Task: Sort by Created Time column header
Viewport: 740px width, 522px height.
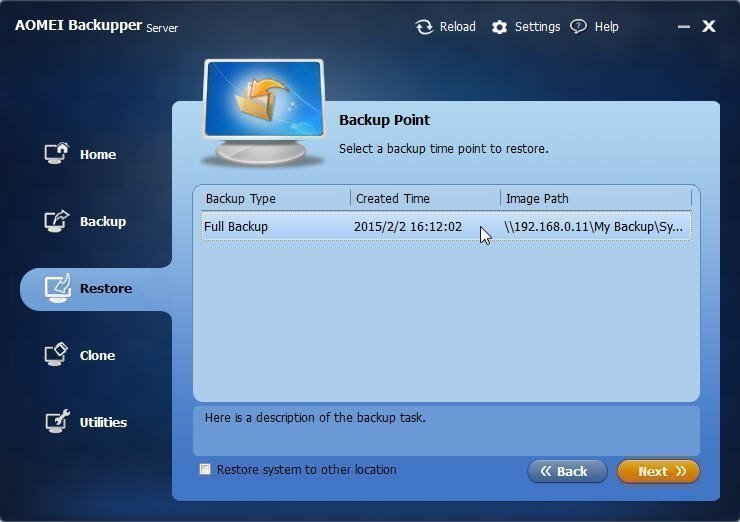Action: pyautogui.click(x=425, y=199)
